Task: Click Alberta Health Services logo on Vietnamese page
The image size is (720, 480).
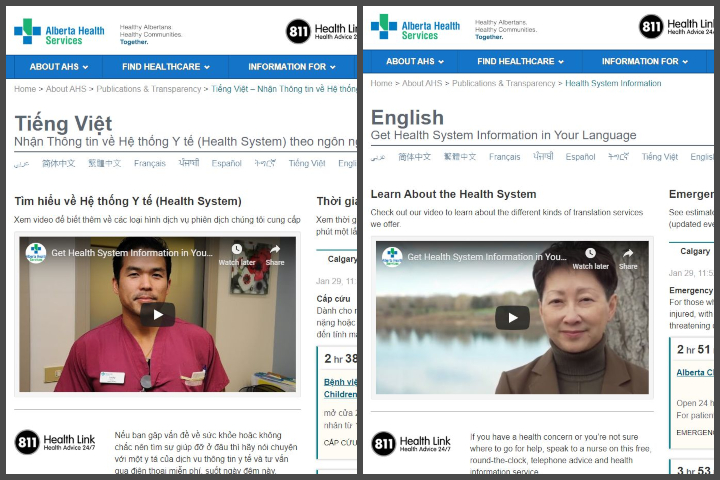Action: click(x=59, y=32)
